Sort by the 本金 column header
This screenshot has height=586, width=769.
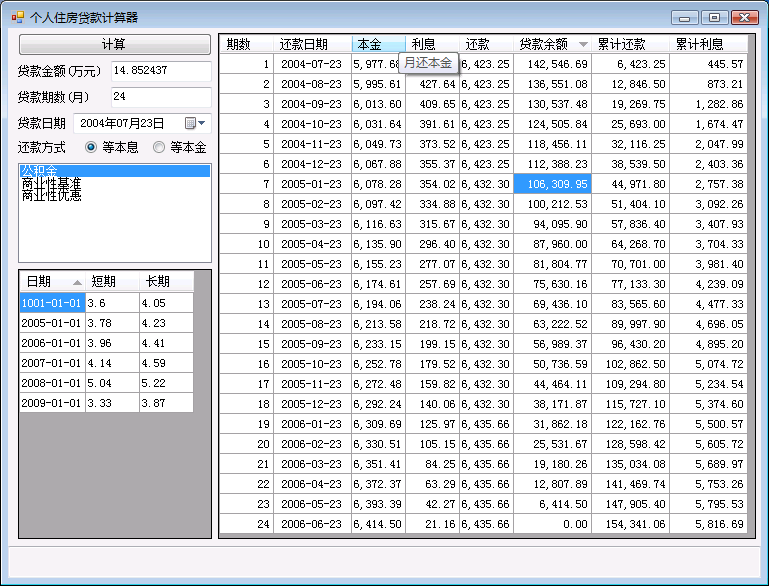[x=378, y=44]
